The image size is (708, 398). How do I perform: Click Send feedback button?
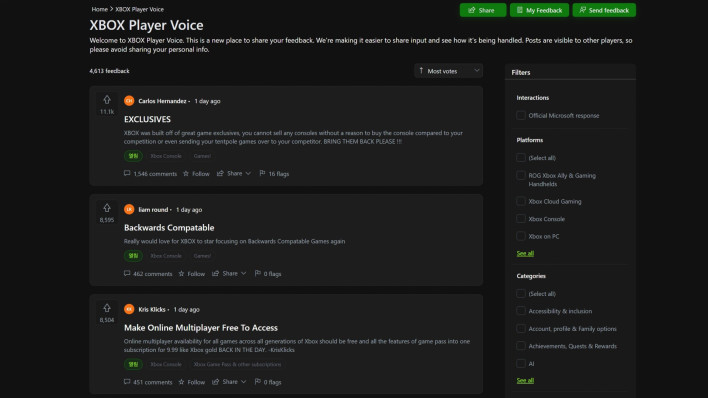point(604,10)
